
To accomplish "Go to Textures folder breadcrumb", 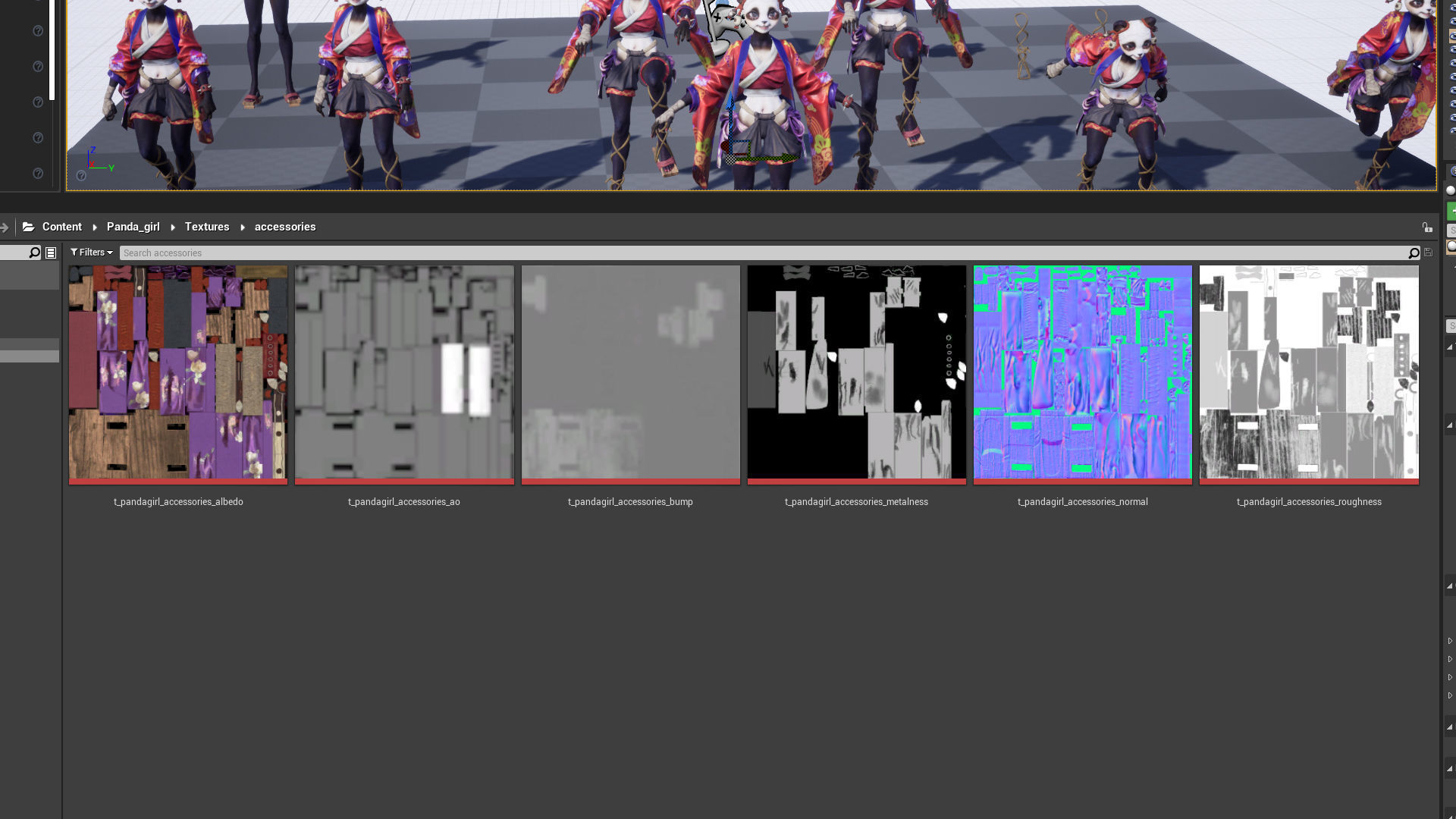I will pos(207,227).
